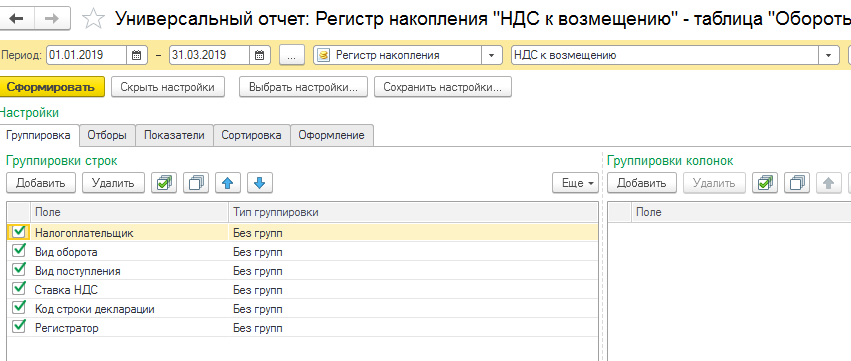Click the Поле header in column groupings

tap(741, 212)
